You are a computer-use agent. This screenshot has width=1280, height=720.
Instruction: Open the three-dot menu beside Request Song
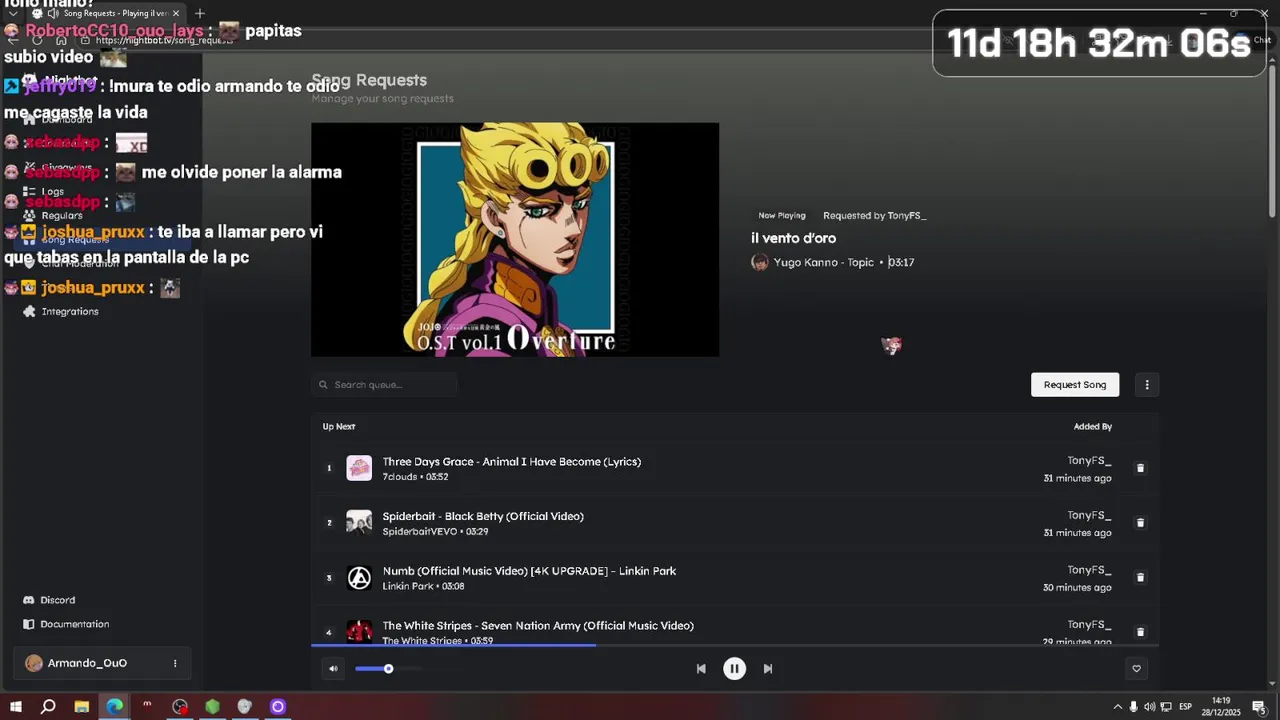(1147, 385)
